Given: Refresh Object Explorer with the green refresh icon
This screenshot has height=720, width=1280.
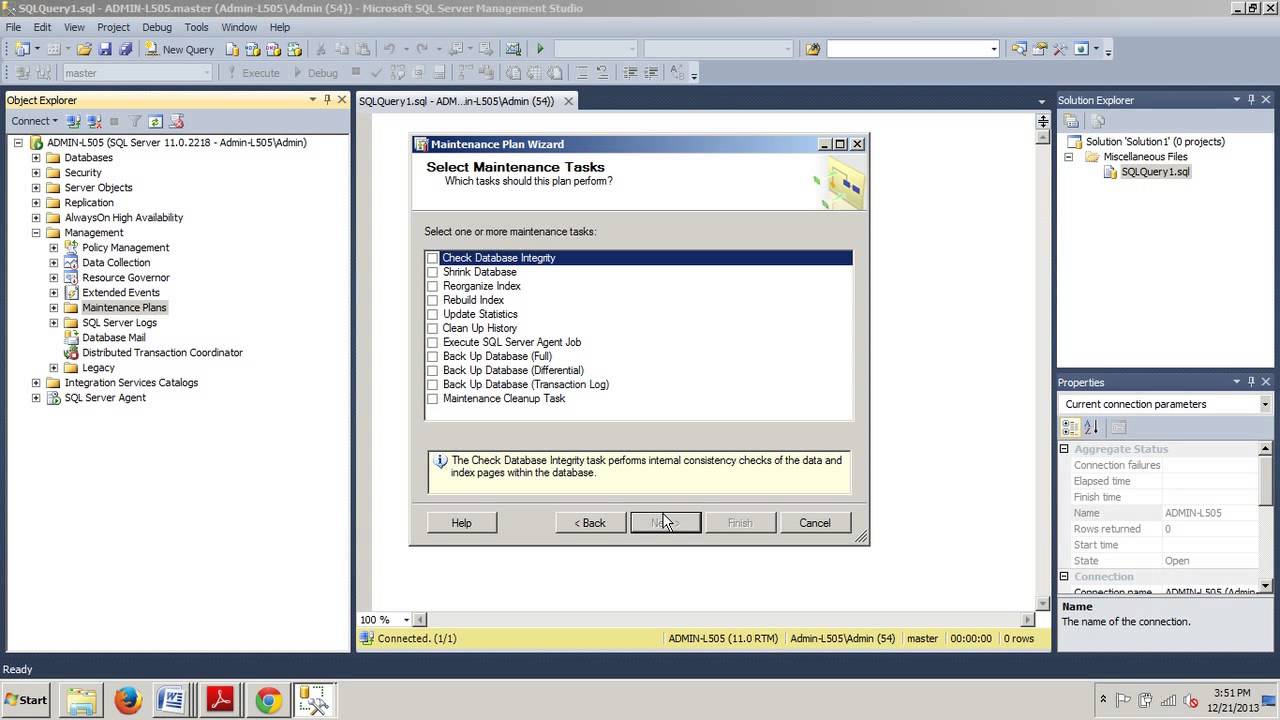Looking at the screenshot, I should (155, 121).
